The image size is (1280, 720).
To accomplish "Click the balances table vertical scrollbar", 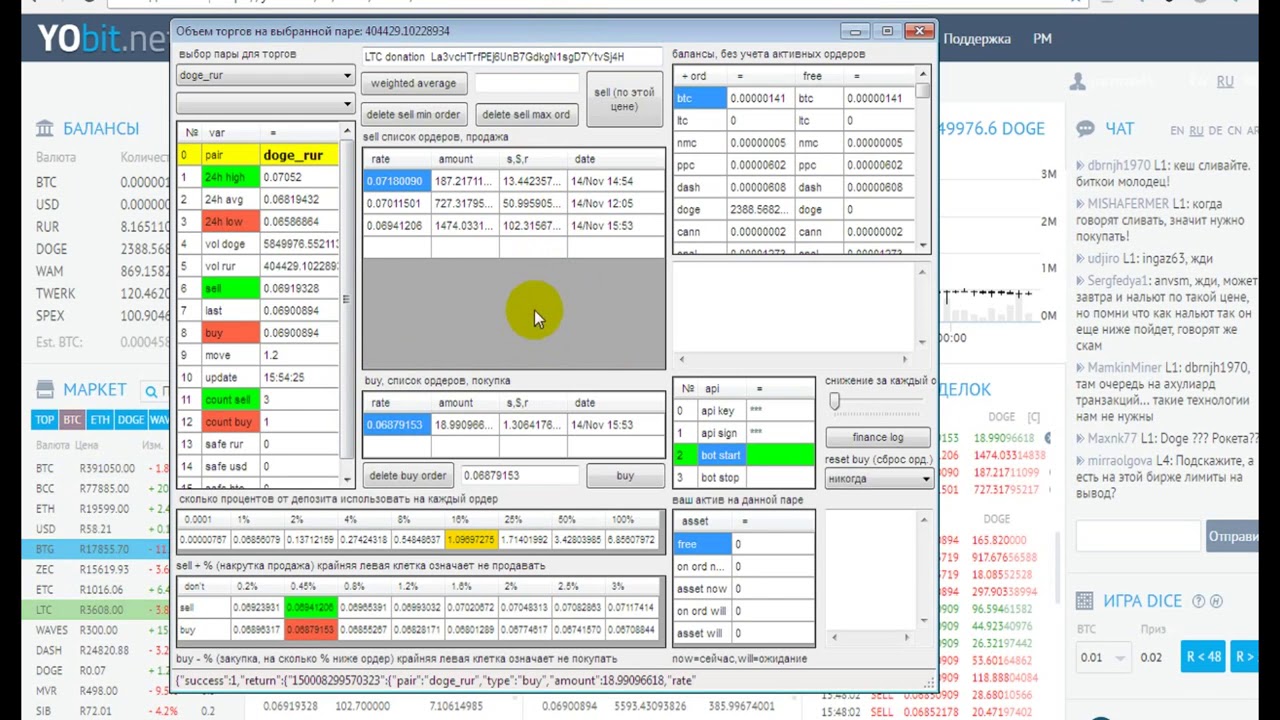I will click(924, 159).
